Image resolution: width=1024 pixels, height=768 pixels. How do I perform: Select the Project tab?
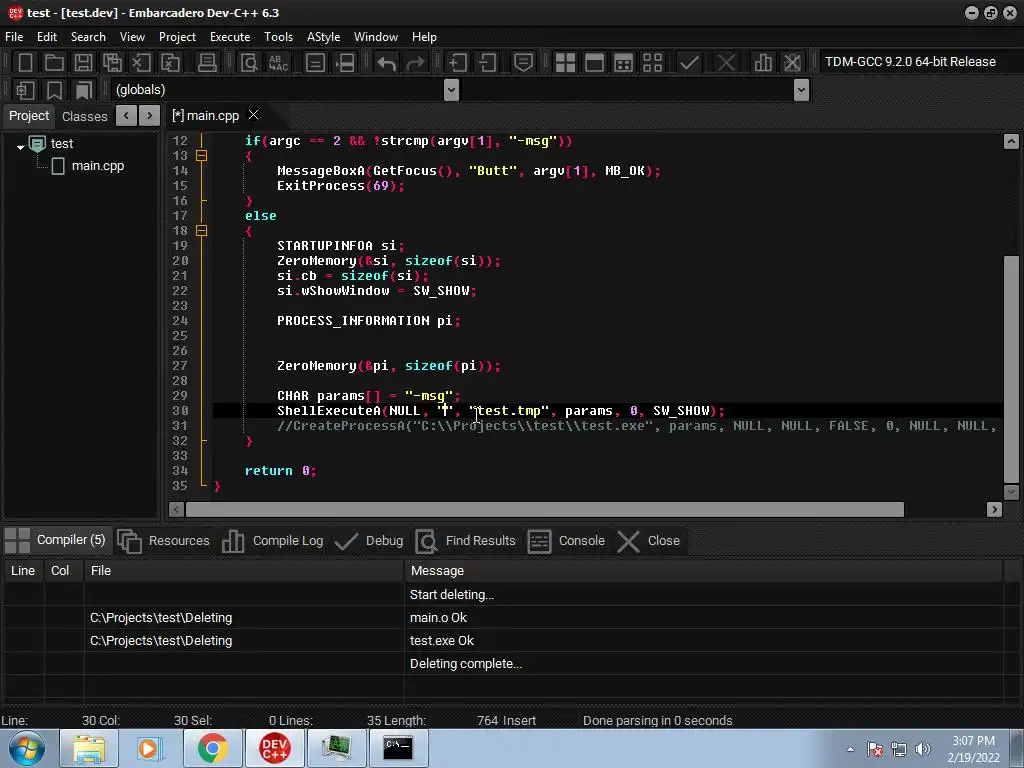tap(29, 116)
